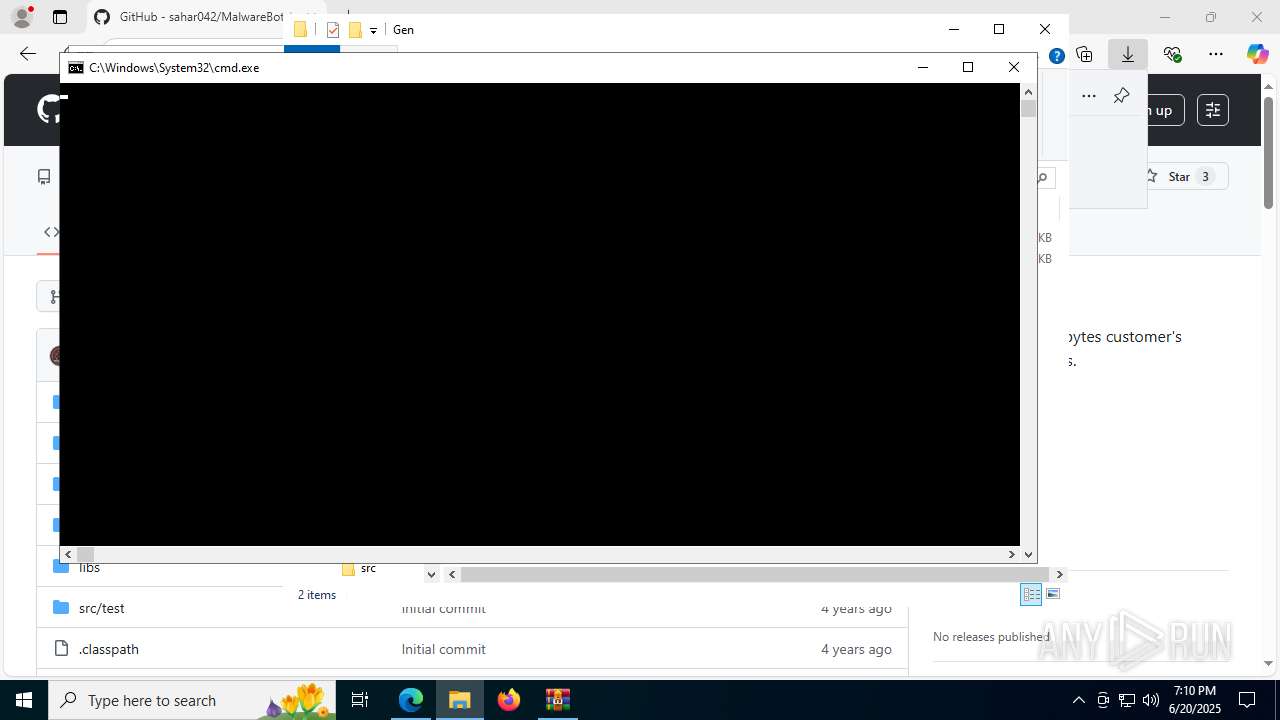Click right arrow of cmd.exe horizontal scrollbar
Screen dimensions: 1280x720
tap(1011, 554)
